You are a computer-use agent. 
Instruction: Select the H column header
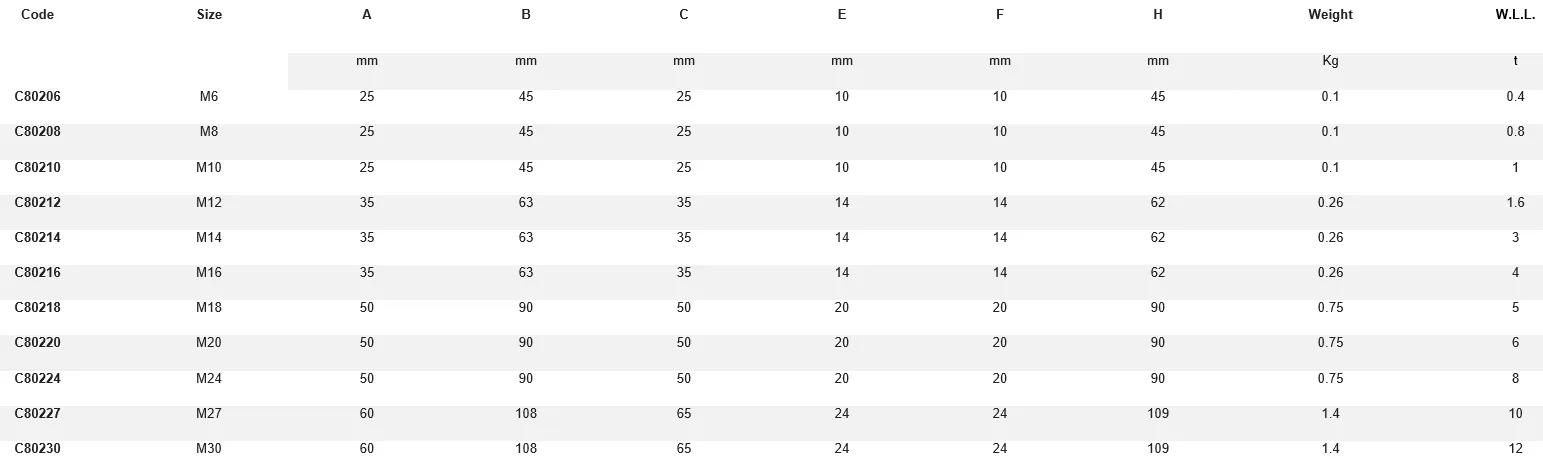1157,15
